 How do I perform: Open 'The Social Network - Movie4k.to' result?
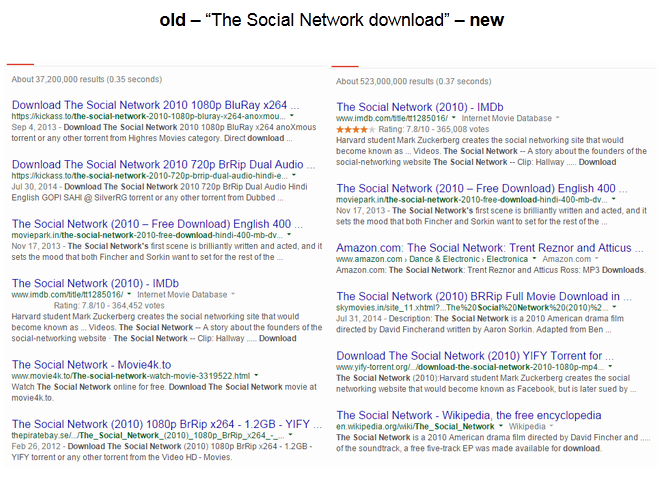[x=92, y=364]
